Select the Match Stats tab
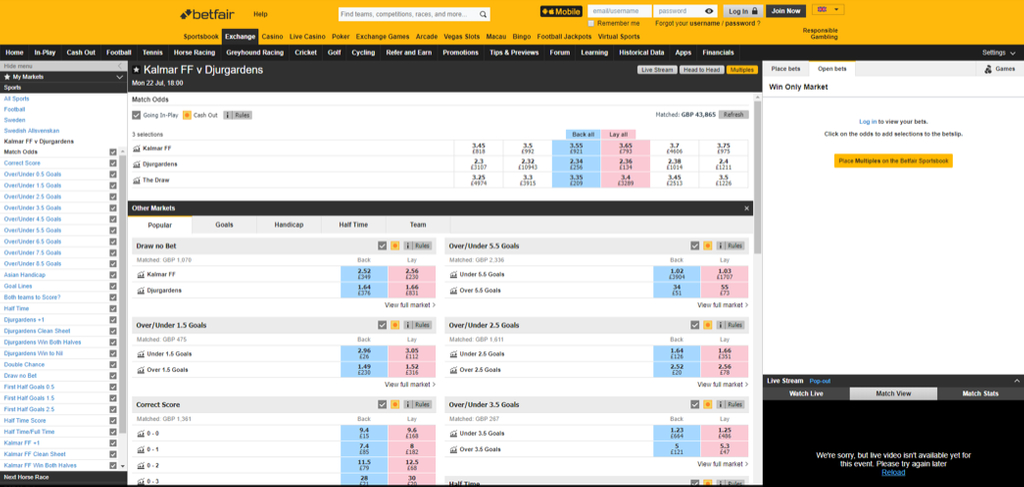The width and height of the screenshot is (1024, 487). coord(980,394)
